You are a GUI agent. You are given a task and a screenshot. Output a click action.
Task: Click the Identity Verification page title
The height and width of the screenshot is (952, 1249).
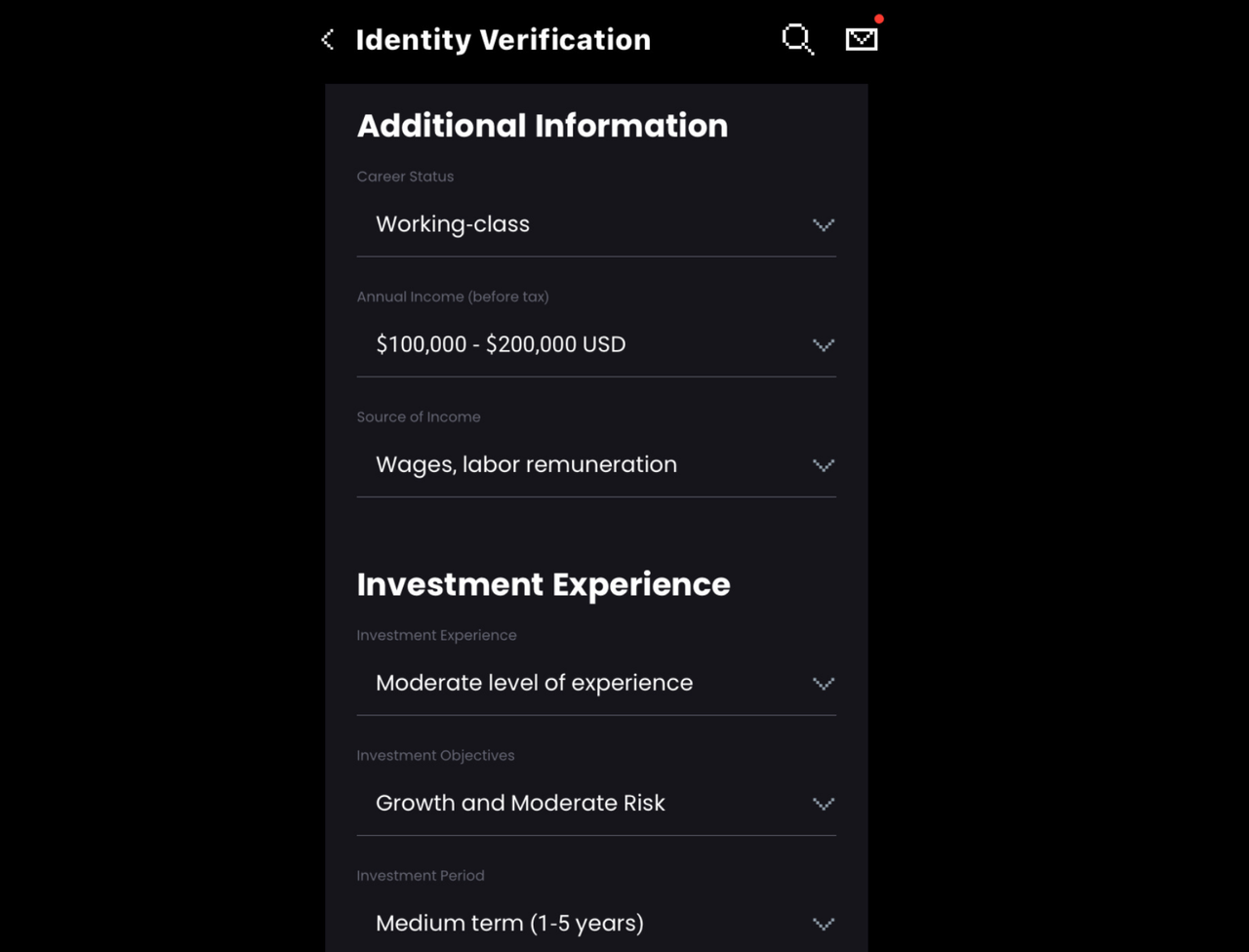click(x=503, y=40)
